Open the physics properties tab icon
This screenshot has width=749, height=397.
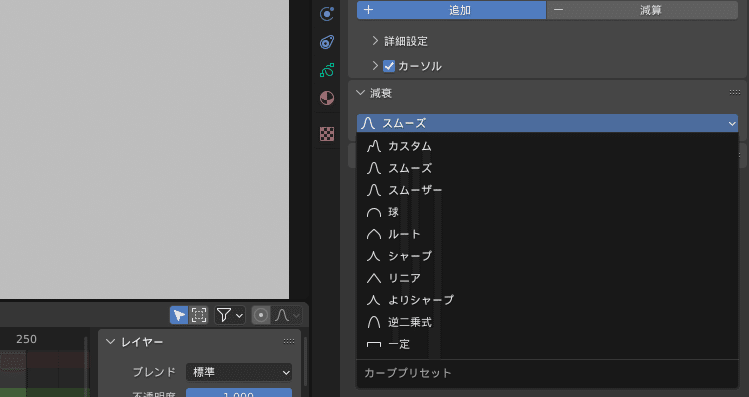327,14
